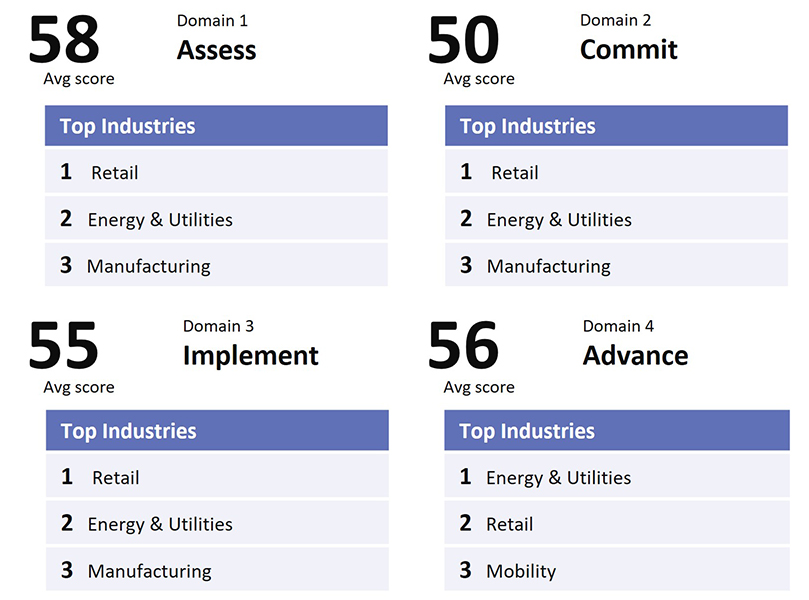Select Mobility row in Advance list
The height and width of the screenshot is (600, 809).
[x=520, y=571]
